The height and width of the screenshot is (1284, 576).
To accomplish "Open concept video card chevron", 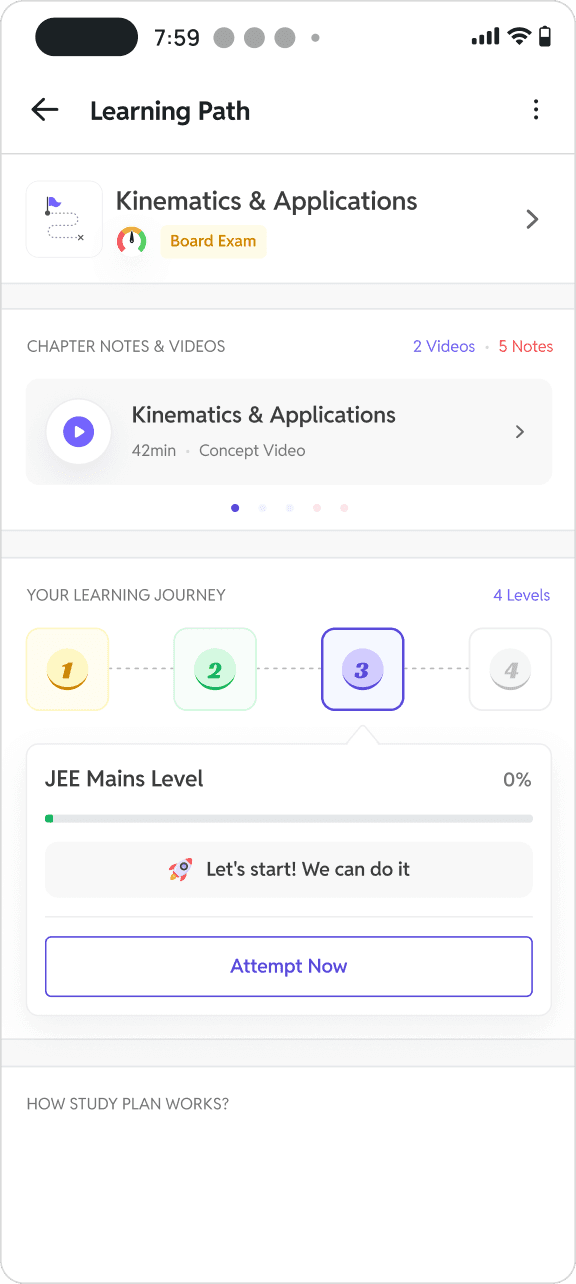I will point(519,432).
